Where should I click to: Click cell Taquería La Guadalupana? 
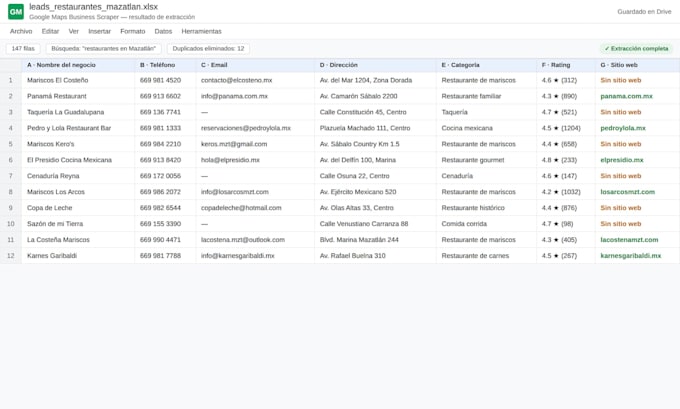pos(78,112)
